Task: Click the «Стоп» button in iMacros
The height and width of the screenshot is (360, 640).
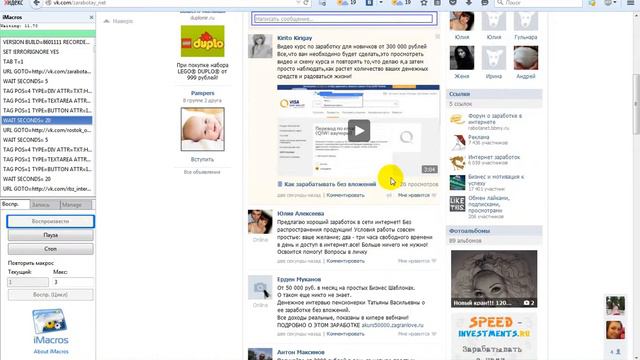Action: [51, 249]
